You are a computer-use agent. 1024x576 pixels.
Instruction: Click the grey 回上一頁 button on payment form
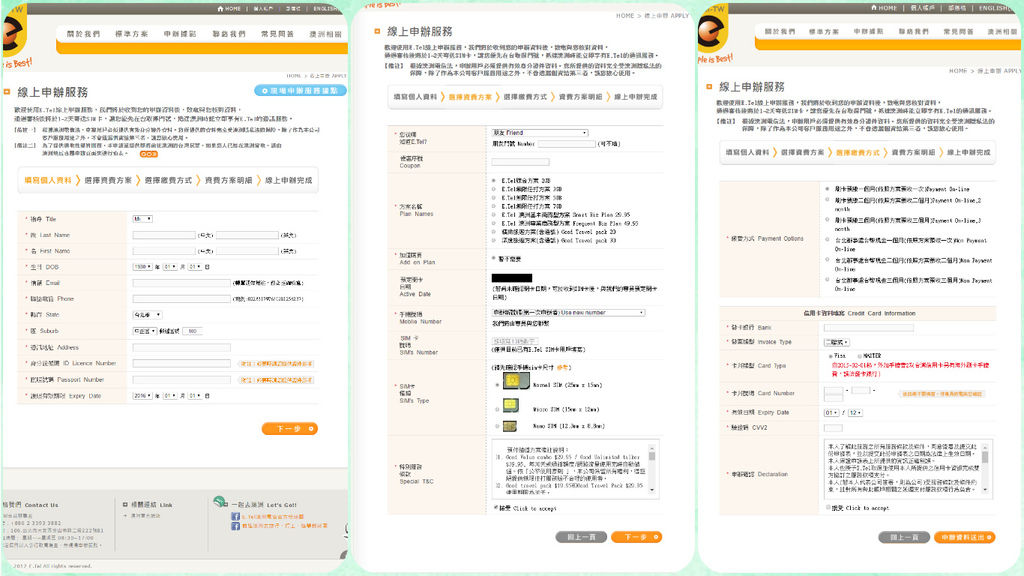point(904,537)
